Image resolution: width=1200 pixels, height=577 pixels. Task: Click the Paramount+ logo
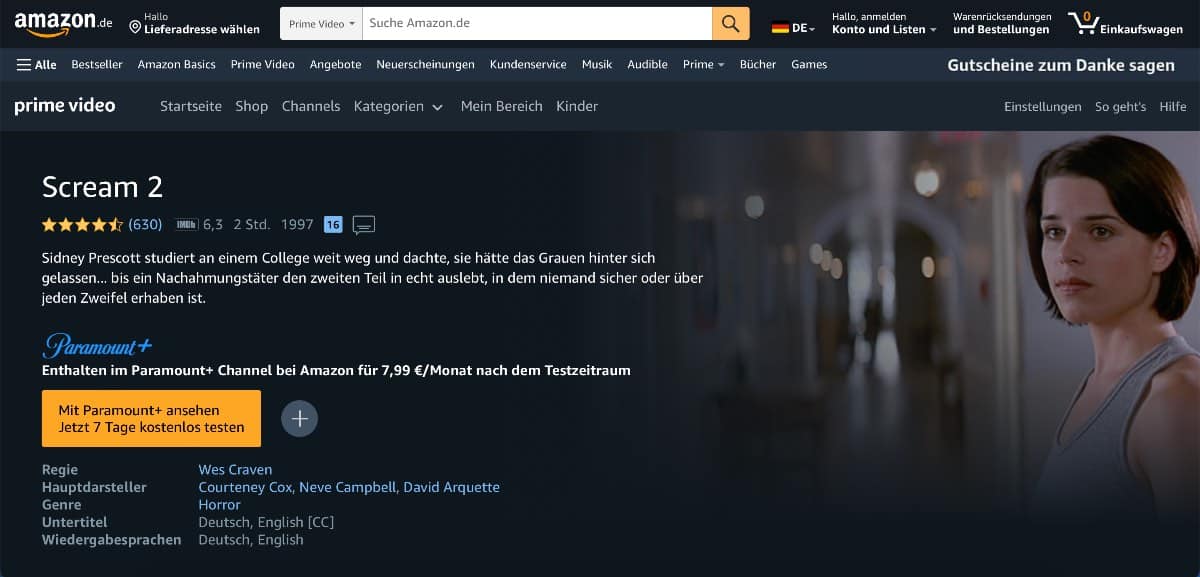point(97,346)
